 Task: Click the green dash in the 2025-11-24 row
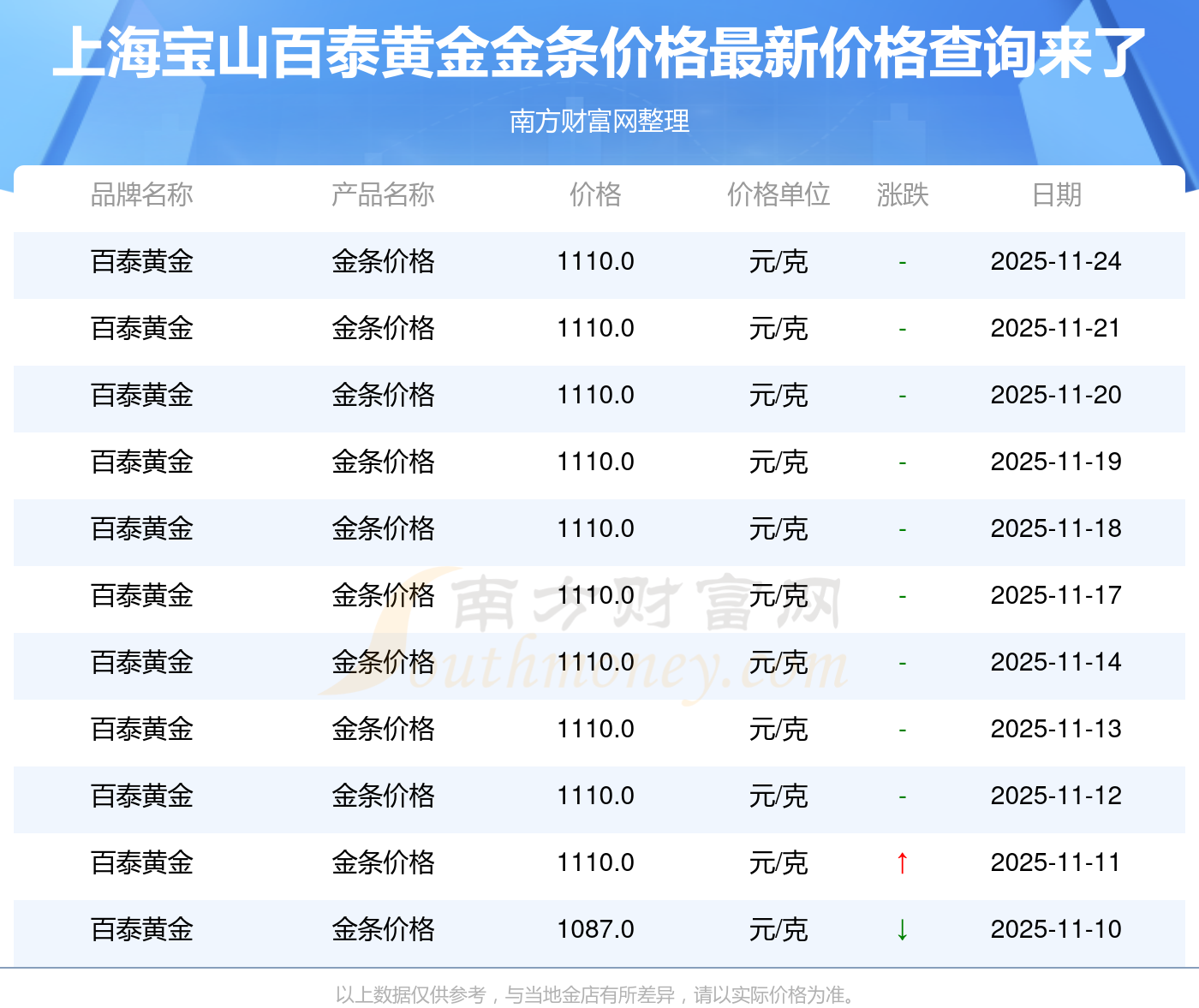(x=902, y=262)
